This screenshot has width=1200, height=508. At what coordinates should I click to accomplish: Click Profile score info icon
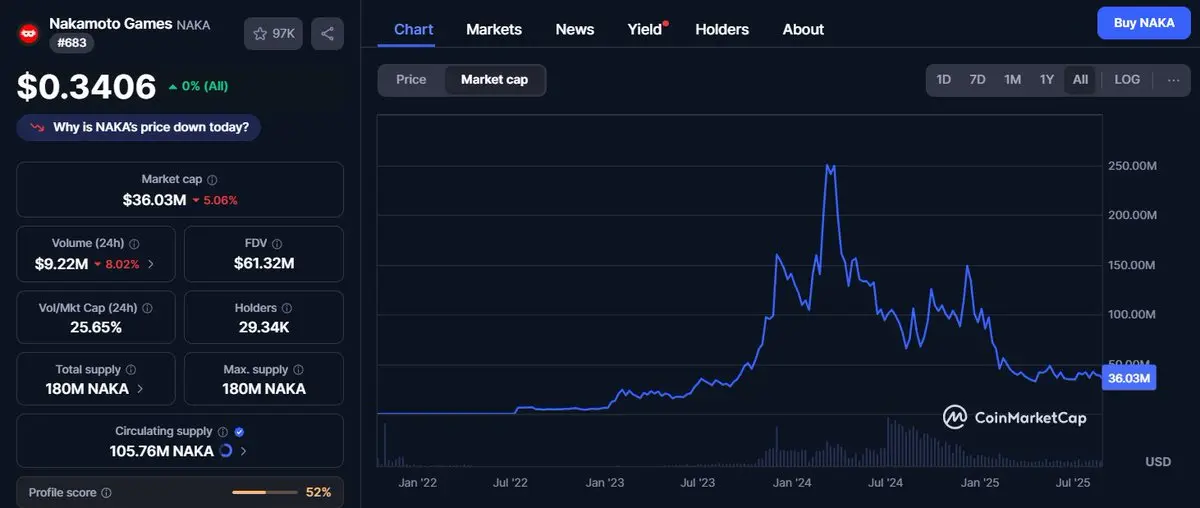point(107,493)
